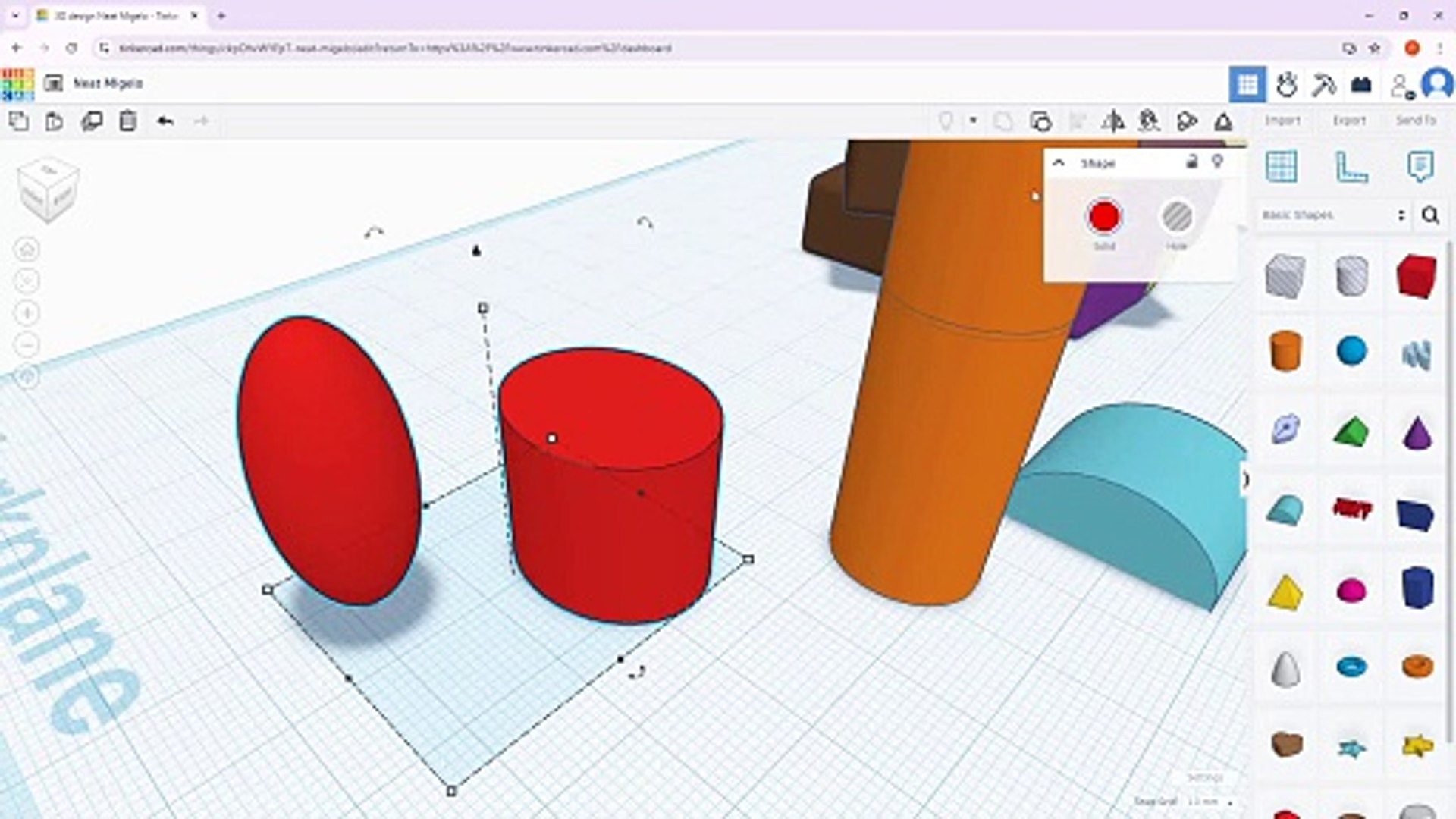Pick the yellow Pyramid shape
Image resolution: width=1456 pixels, height=819 pixels.
click(1285, 591)
